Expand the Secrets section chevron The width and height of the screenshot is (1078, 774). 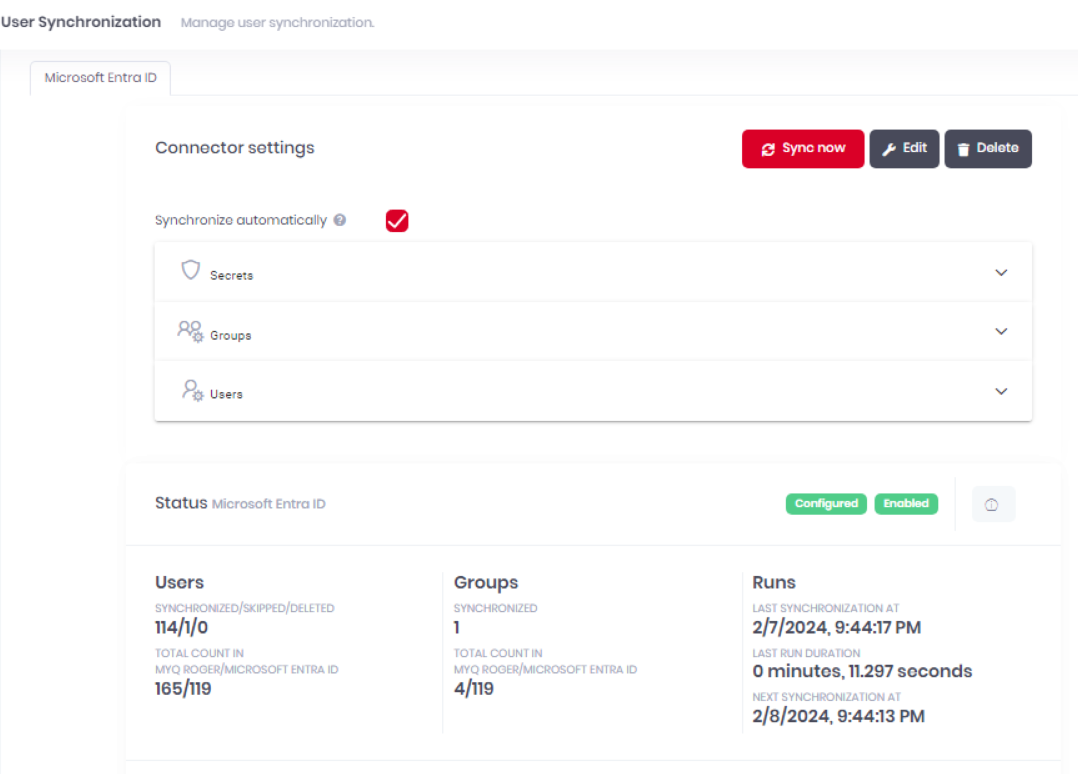click(1001, 273)
